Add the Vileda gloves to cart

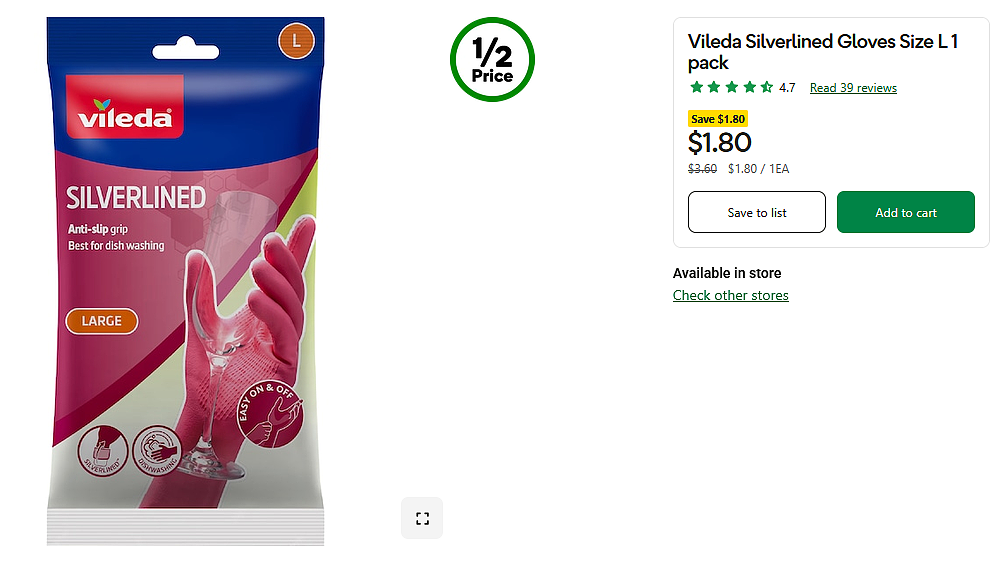tap(905, 212)
